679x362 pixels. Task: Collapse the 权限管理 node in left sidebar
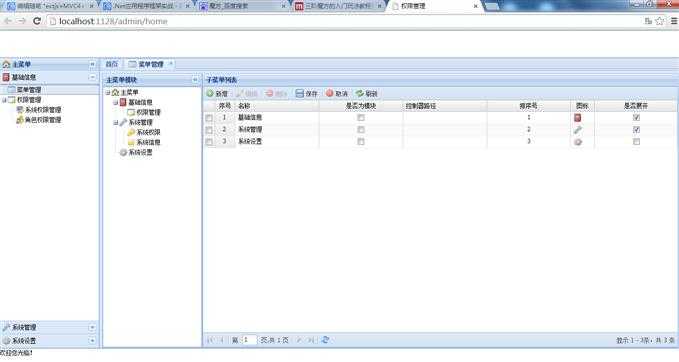(x=4, y=100)
